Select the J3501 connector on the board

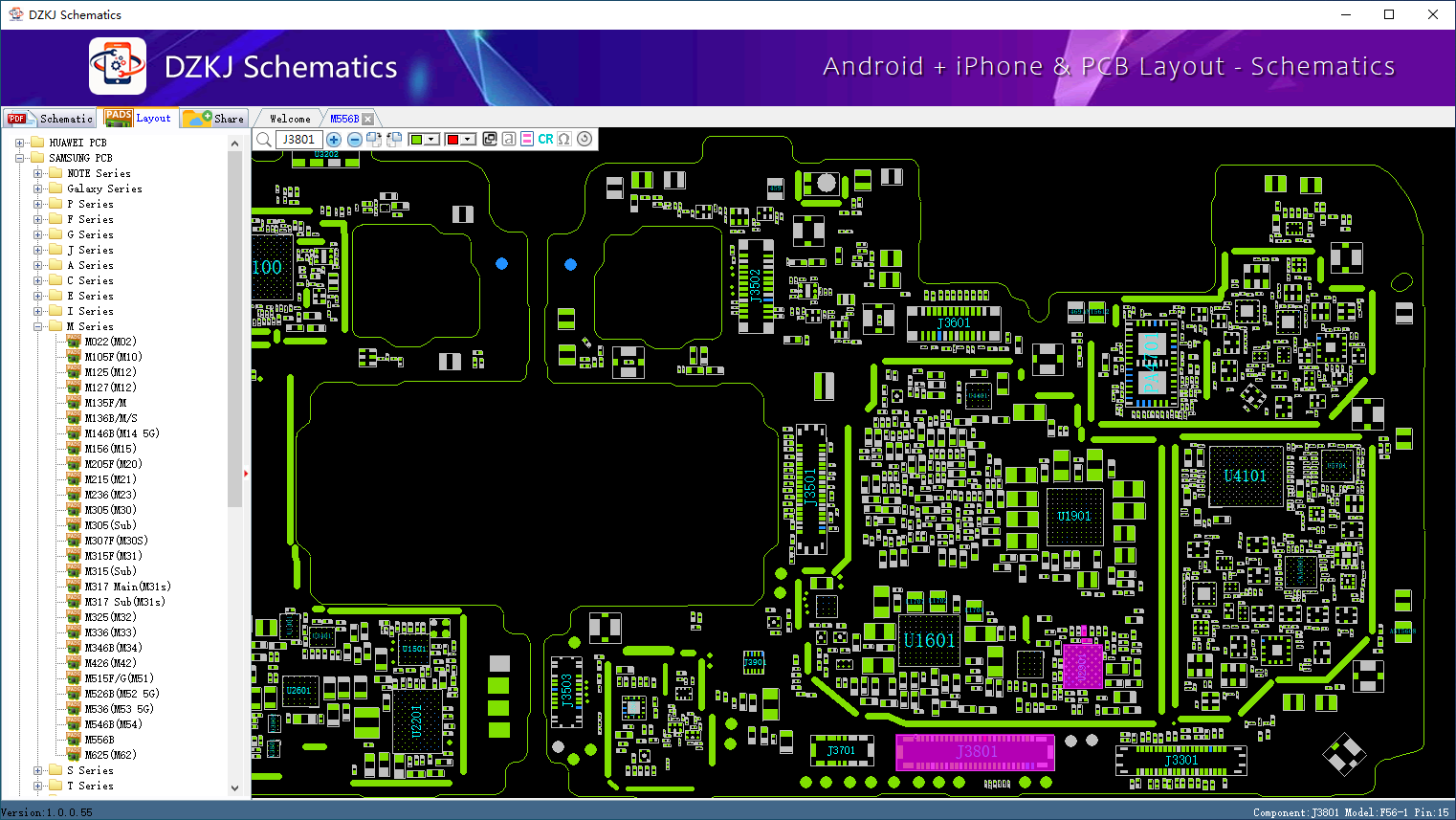click(811, 488)
